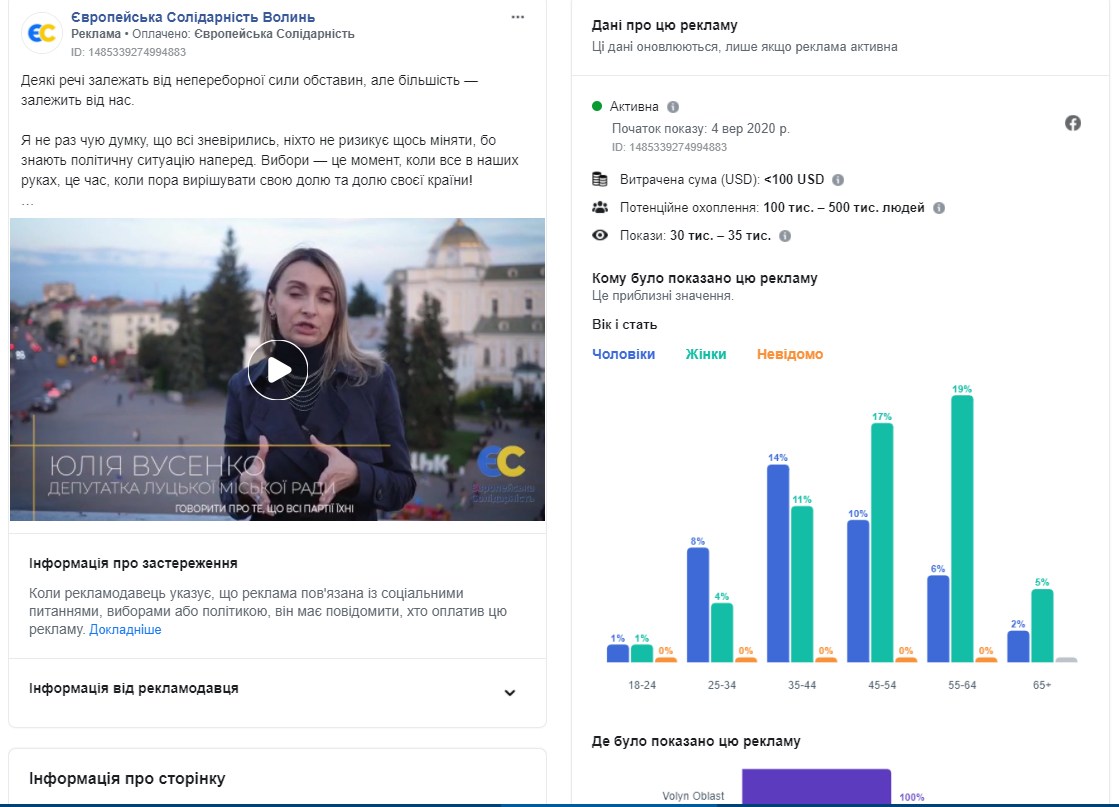Open the three-dot ad options menu
The height and width of the screenshot is (807, 1119).
click(517, 18)
